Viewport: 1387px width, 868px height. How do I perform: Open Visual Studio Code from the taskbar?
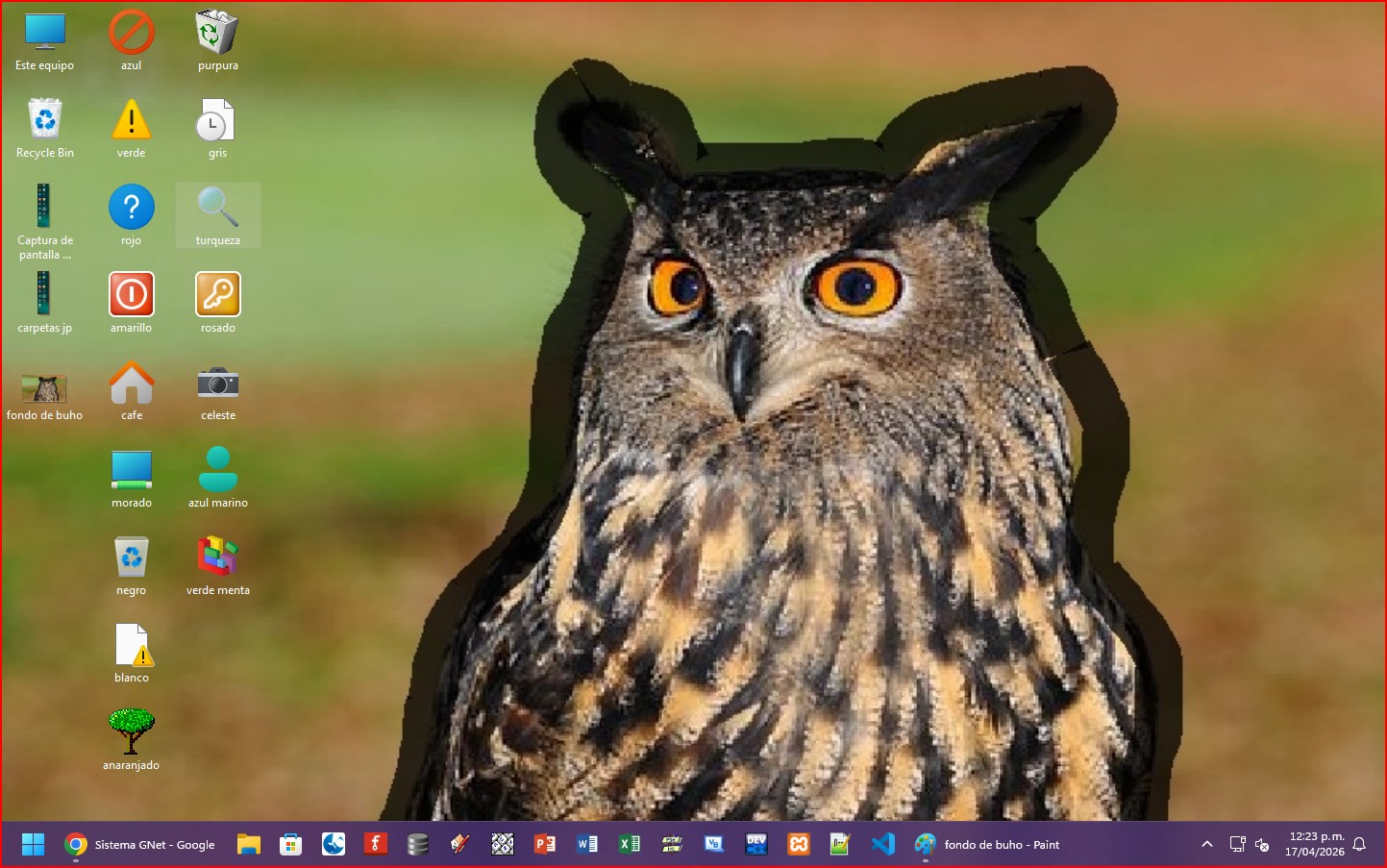pyautogui.click(x=882, y=844)
